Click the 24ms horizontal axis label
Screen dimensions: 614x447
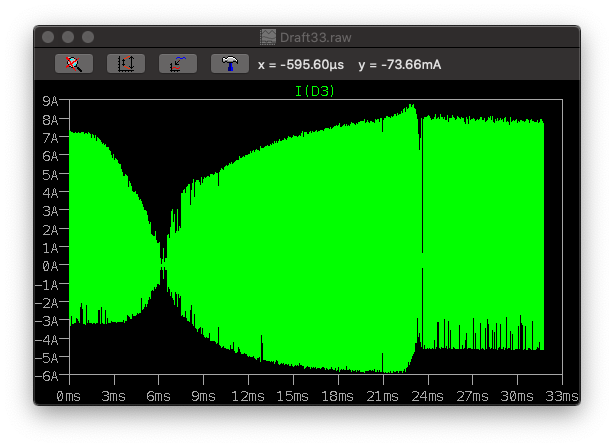click(427, 397)
